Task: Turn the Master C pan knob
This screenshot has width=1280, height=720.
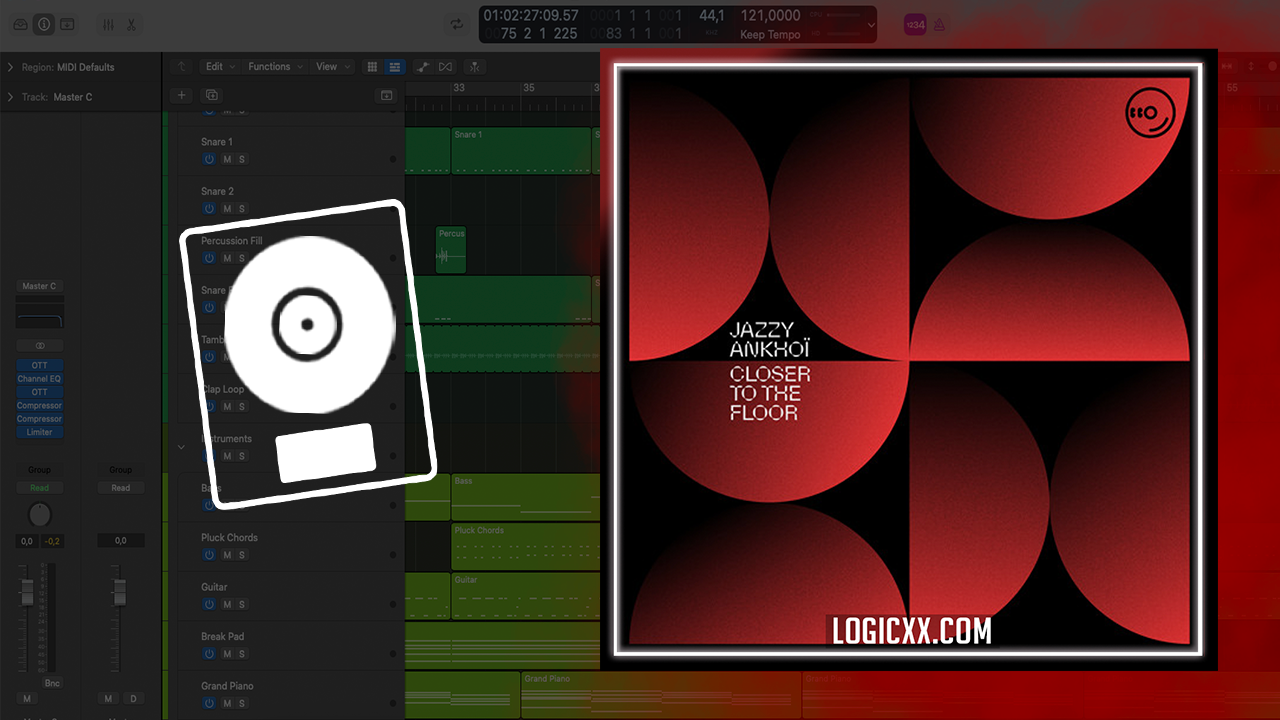Action: [x=39, y=515]
